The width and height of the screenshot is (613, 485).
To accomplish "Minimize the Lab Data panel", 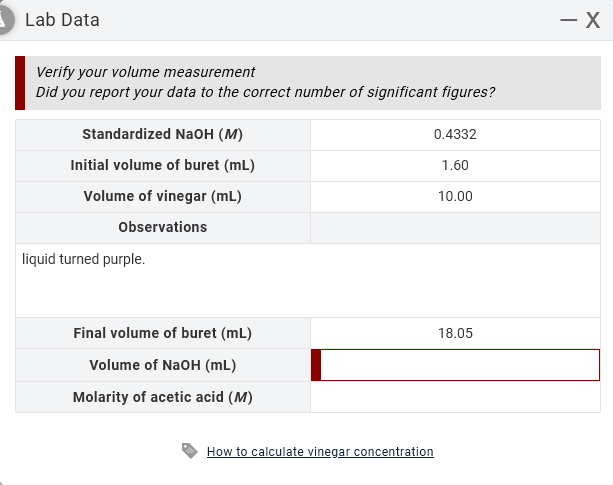I will tap(568, 20).
